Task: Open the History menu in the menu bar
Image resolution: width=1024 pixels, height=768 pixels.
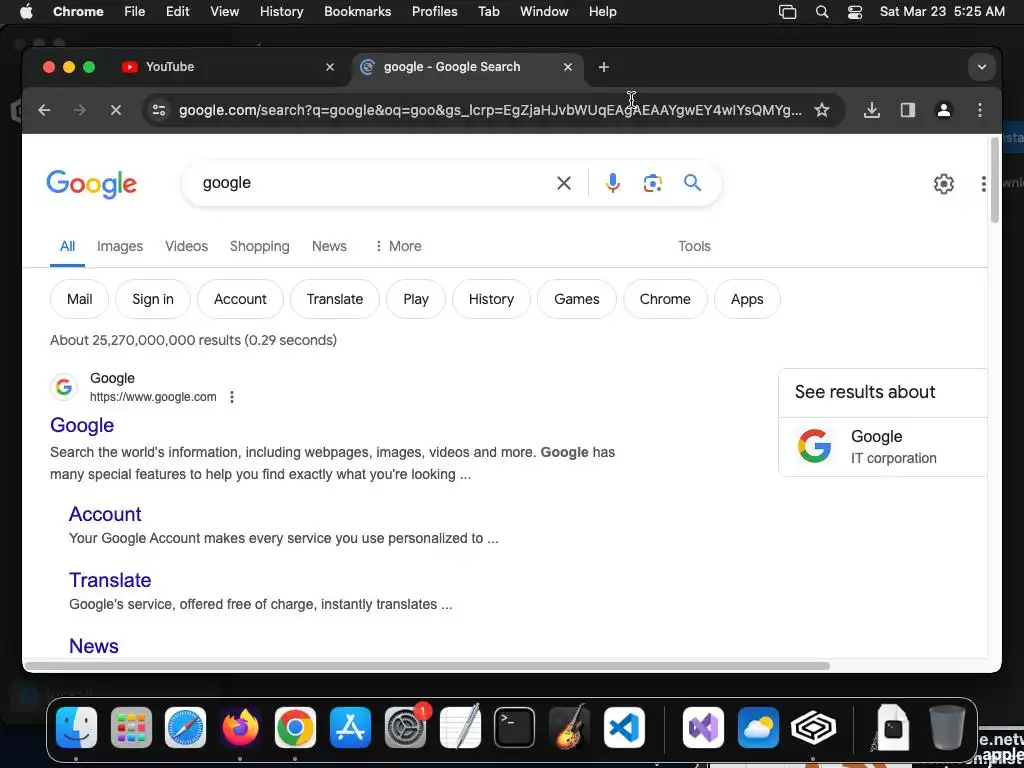Action: pos(281,12)
